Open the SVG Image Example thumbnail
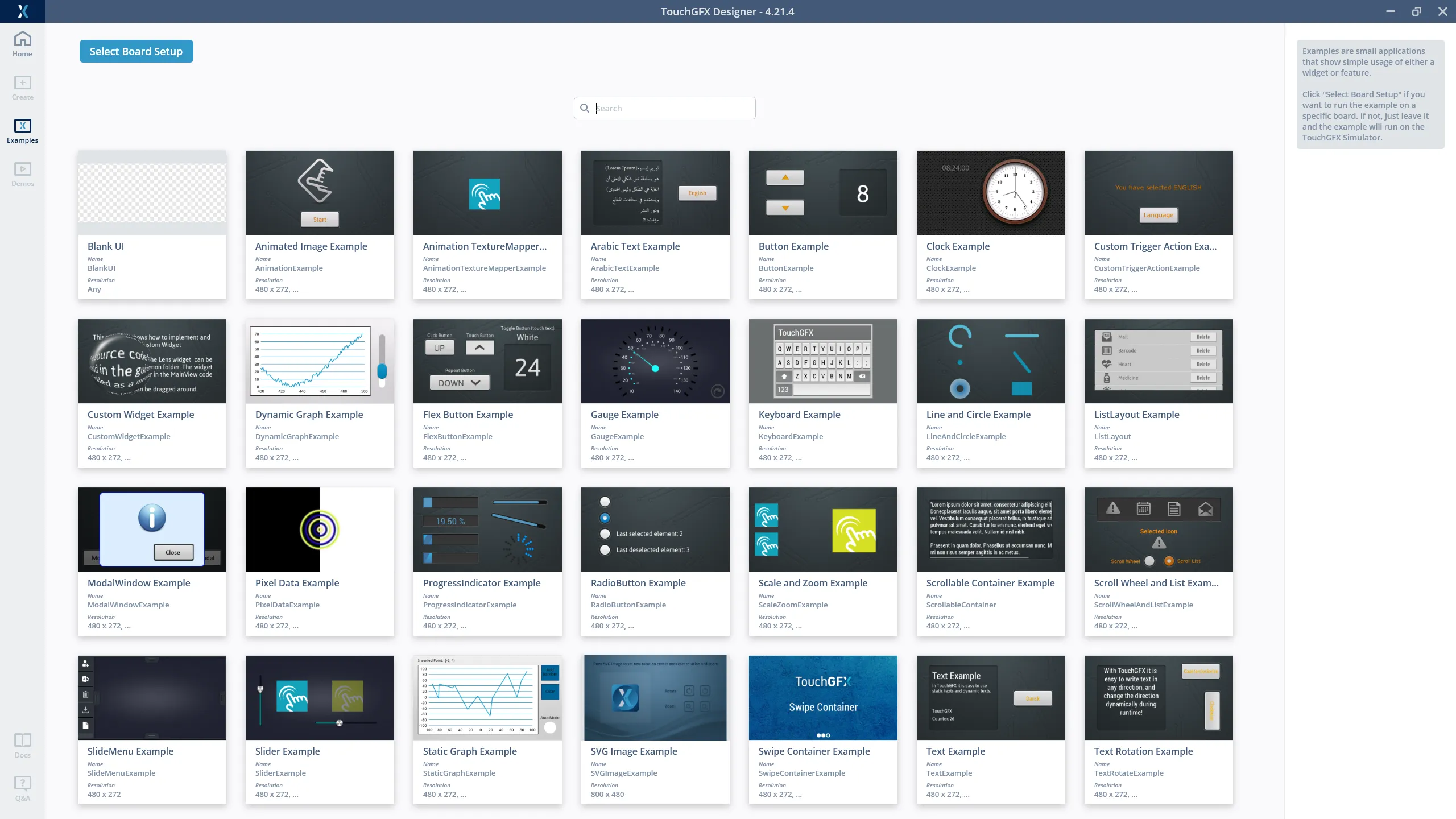 click(x=655, y=697)
